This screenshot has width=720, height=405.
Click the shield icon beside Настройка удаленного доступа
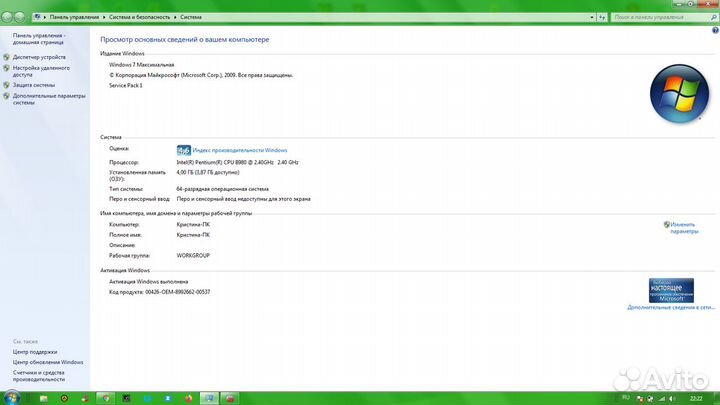pyautogui.click(x=6, y=68)
